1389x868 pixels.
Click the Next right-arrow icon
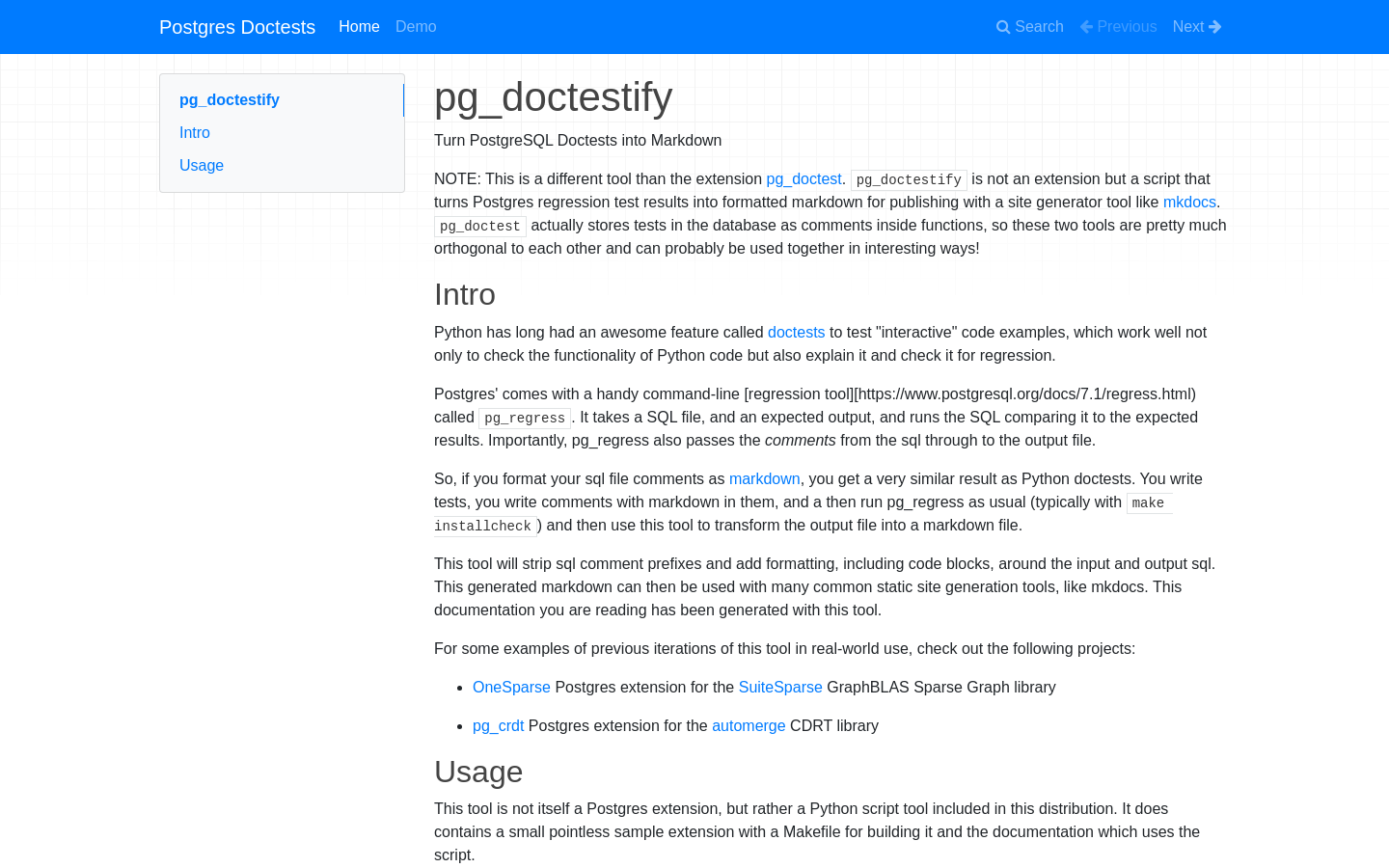point(1215,27)
